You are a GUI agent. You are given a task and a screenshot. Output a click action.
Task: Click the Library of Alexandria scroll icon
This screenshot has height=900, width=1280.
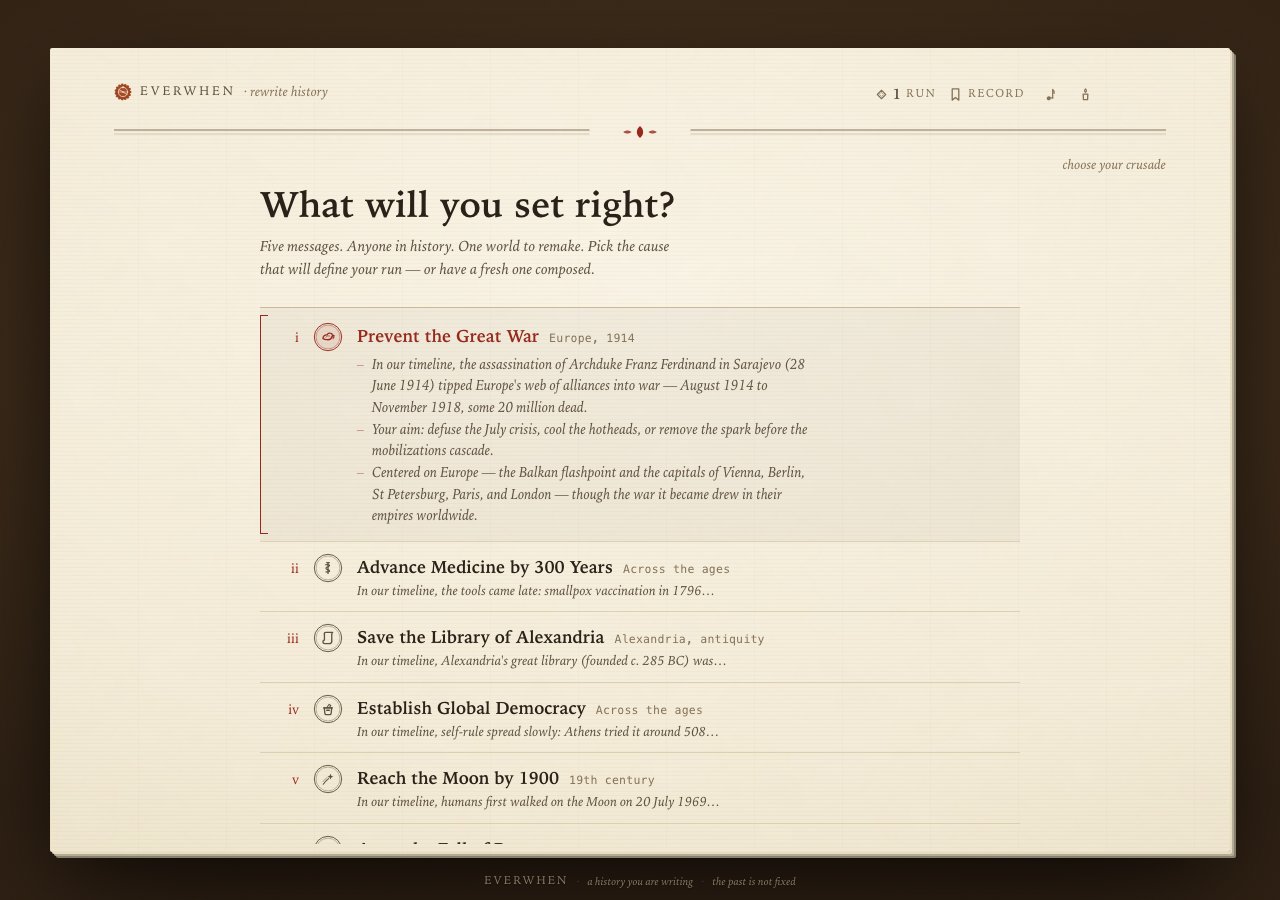(328, 638)
